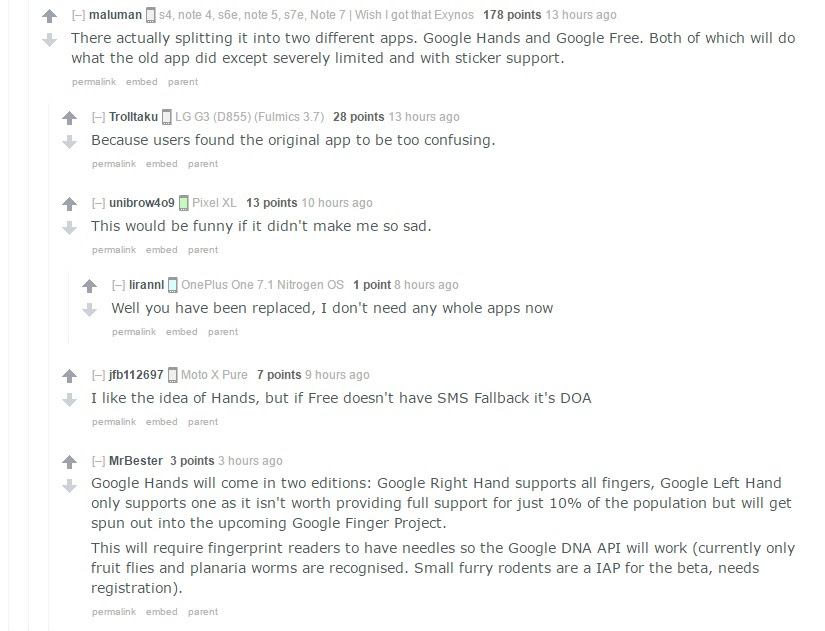Viewport: 825px width, 631px height.
Task: Open the MrBester user profile
Action: 136,461
